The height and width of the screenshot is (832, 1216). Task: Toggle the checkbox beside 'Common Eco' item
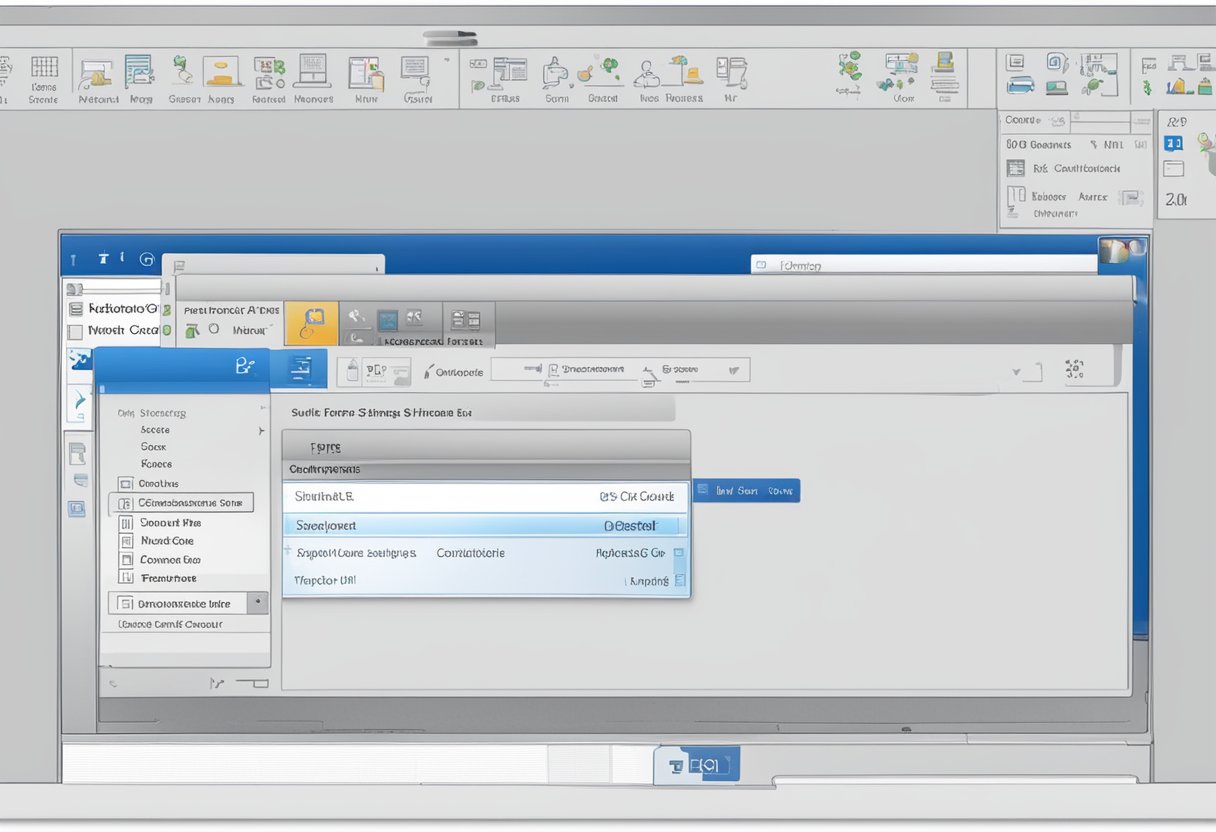(126, 559)
